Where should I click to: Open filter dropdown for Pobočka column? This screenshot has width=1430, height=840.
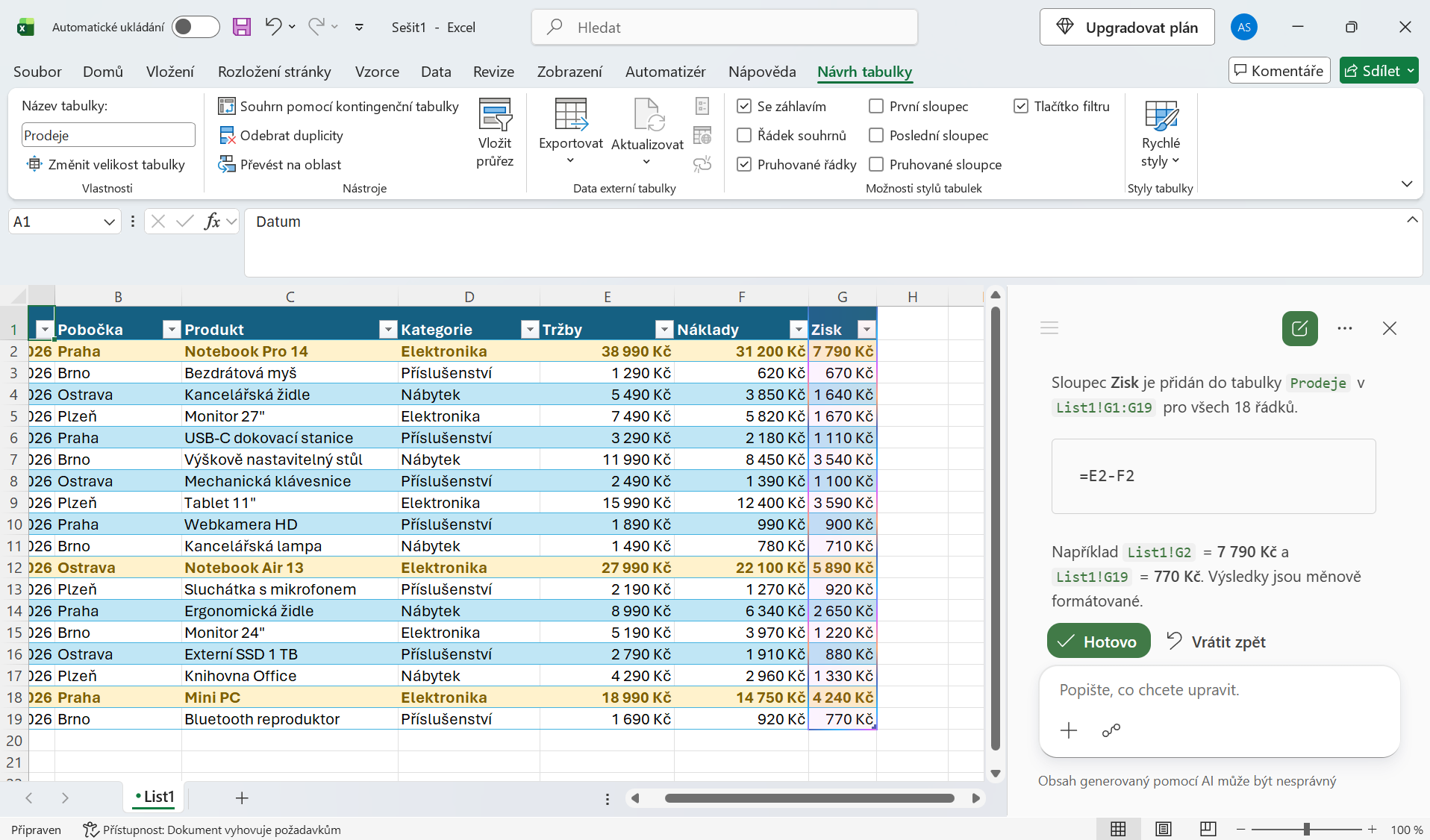pyautogui.click(x=172, y=330)
